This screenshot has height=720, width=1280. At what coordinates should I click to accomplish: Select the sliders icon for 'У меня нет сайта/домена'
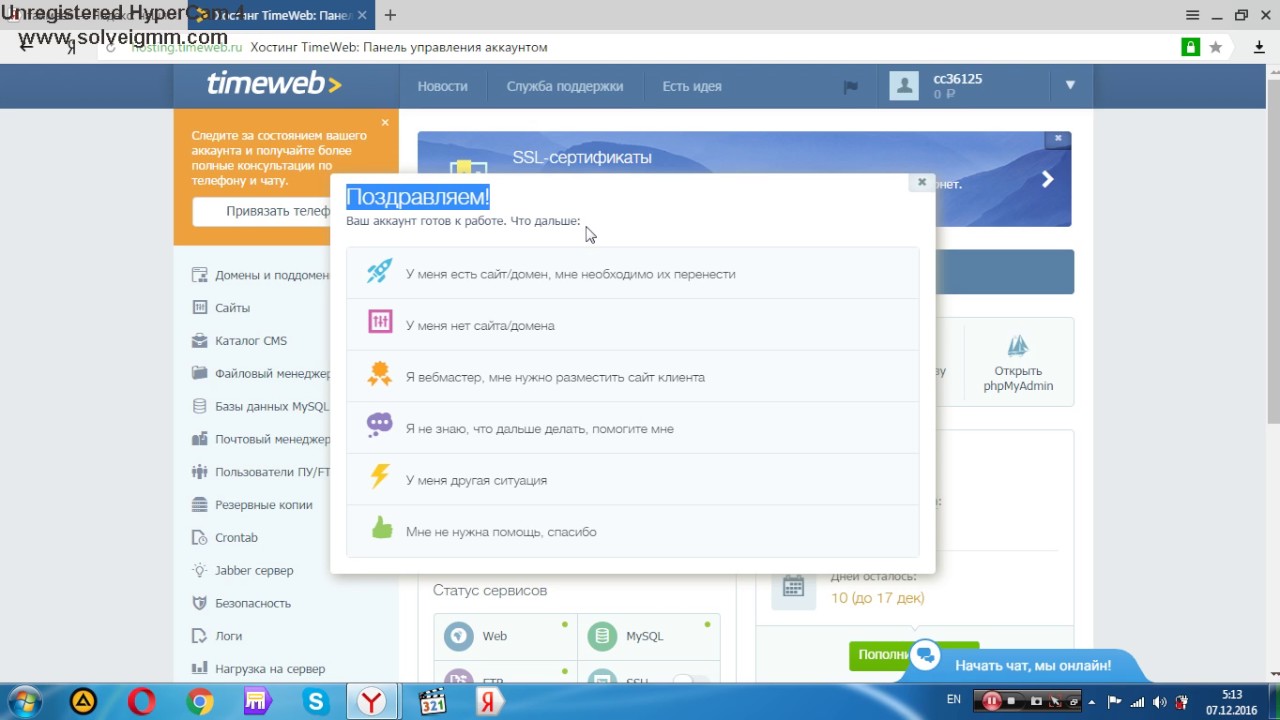pos(380,322)
